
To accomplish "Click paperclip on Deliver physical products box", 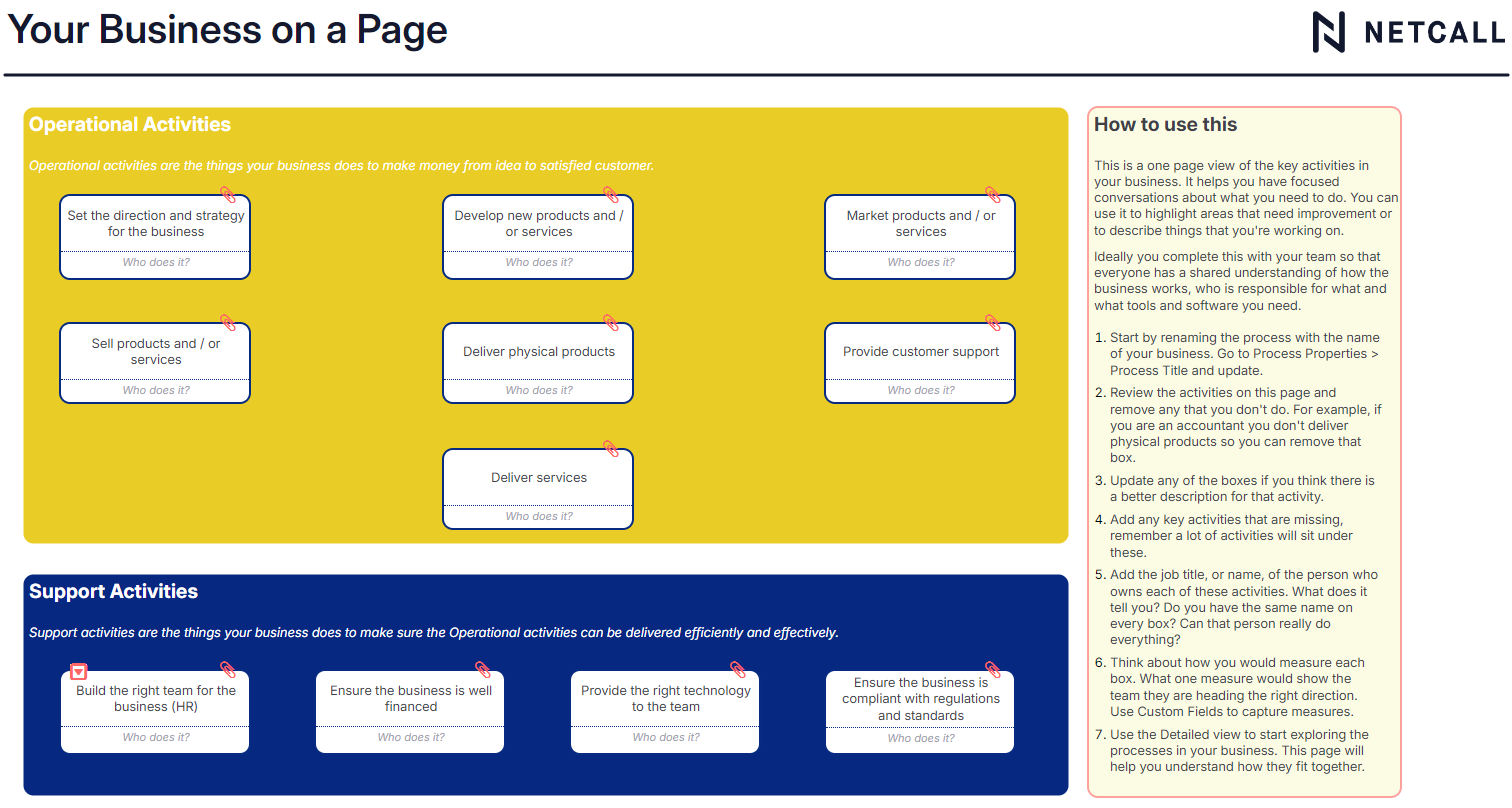I will click(611, 323).
